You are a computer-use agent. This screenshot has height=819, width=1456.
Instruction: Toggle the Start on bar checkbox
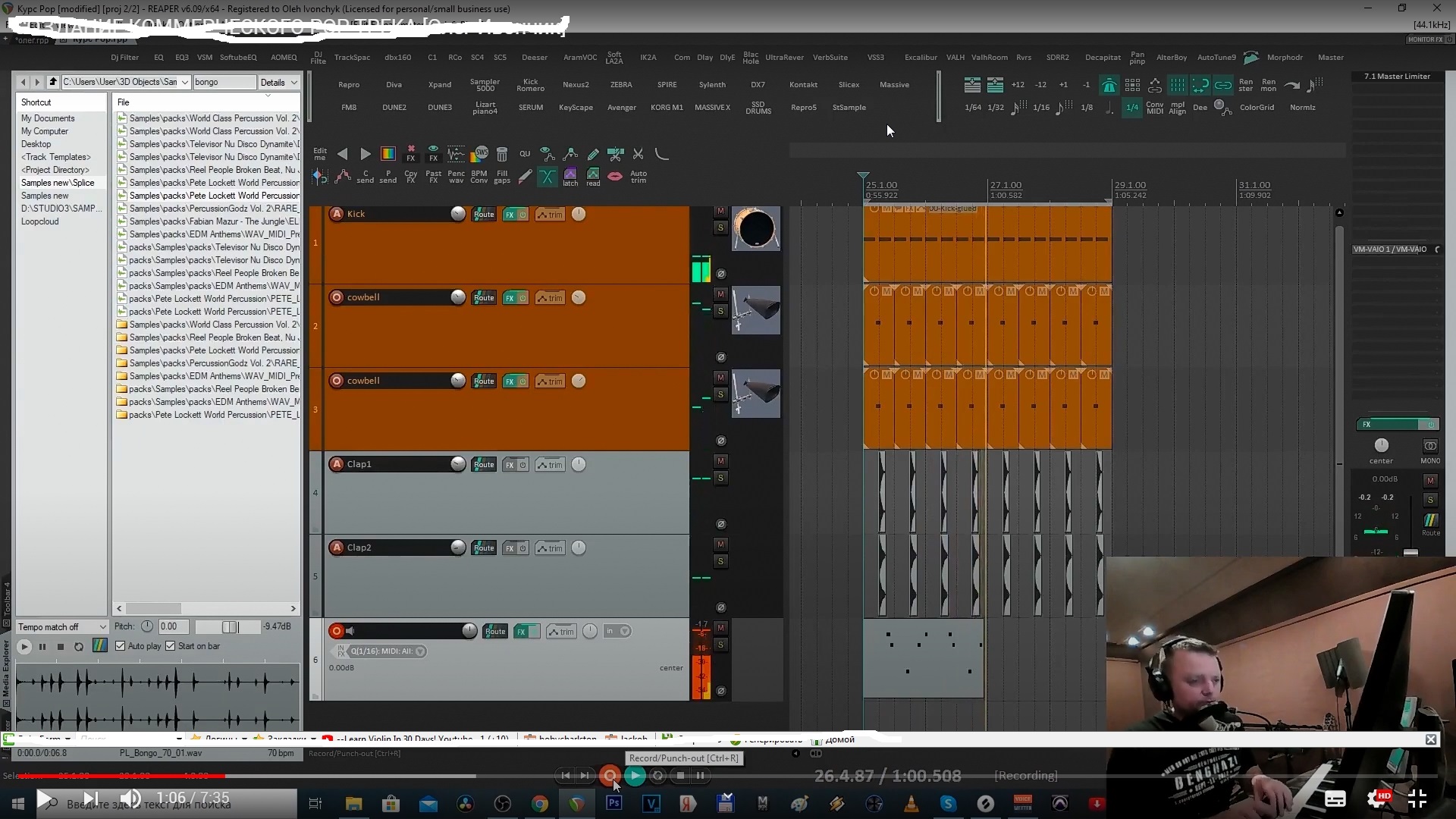(x=171, y=646)
